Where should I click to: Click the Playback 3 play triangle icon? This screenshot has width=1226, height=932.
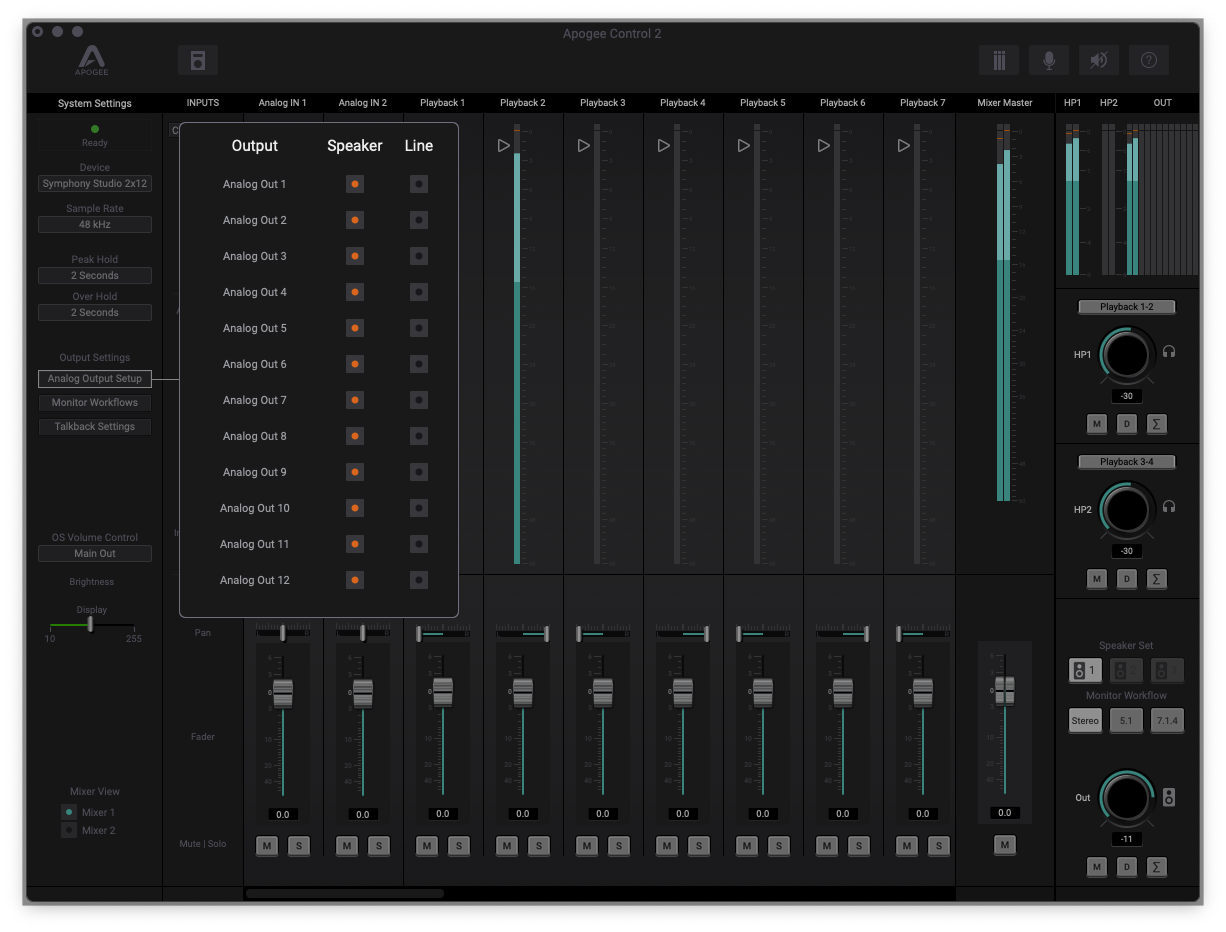coord(584,146)
